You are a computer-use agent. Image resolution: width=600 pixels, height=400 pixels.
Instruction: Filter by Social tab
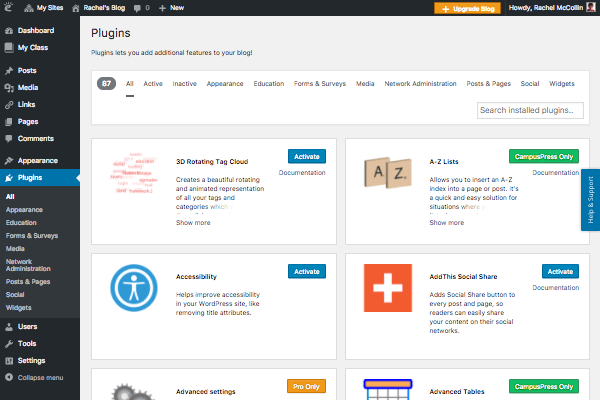pyautogui.click(x=530, y=84)
